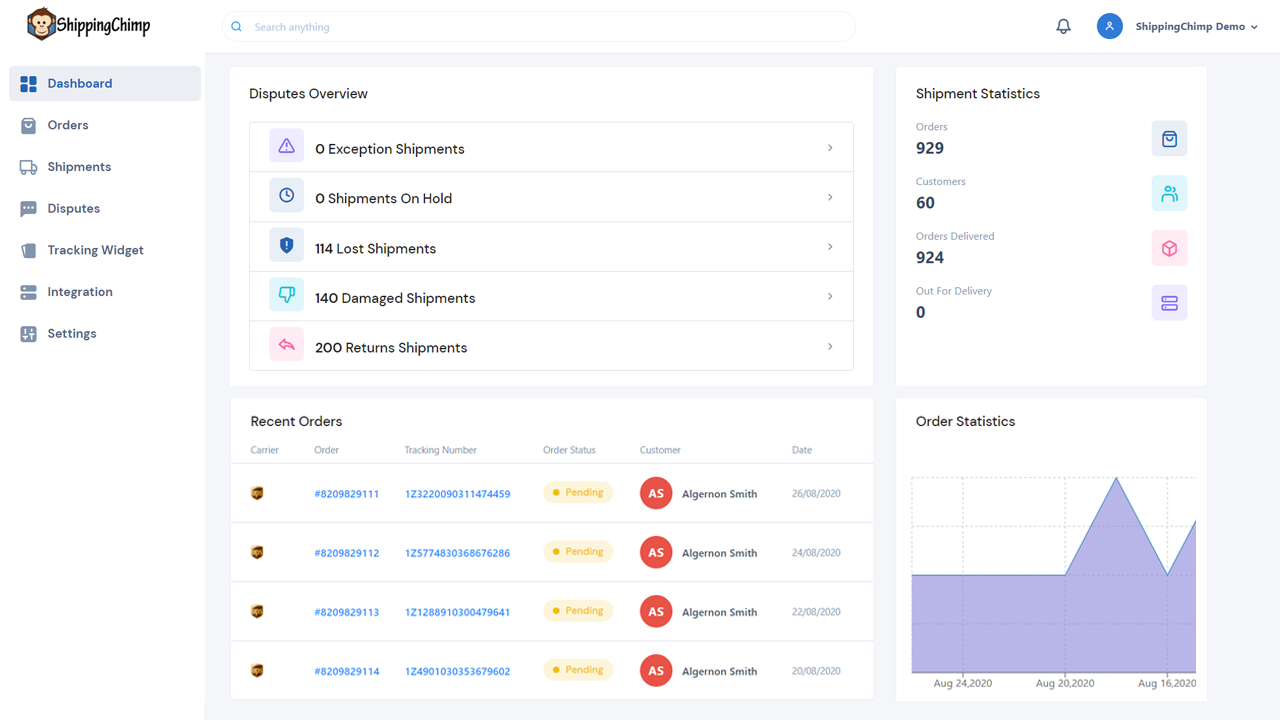Click the Out For Delivery server icon
Image resolution: width=1280 pixels, height=720 pixels.
(x=1169, y=303)
